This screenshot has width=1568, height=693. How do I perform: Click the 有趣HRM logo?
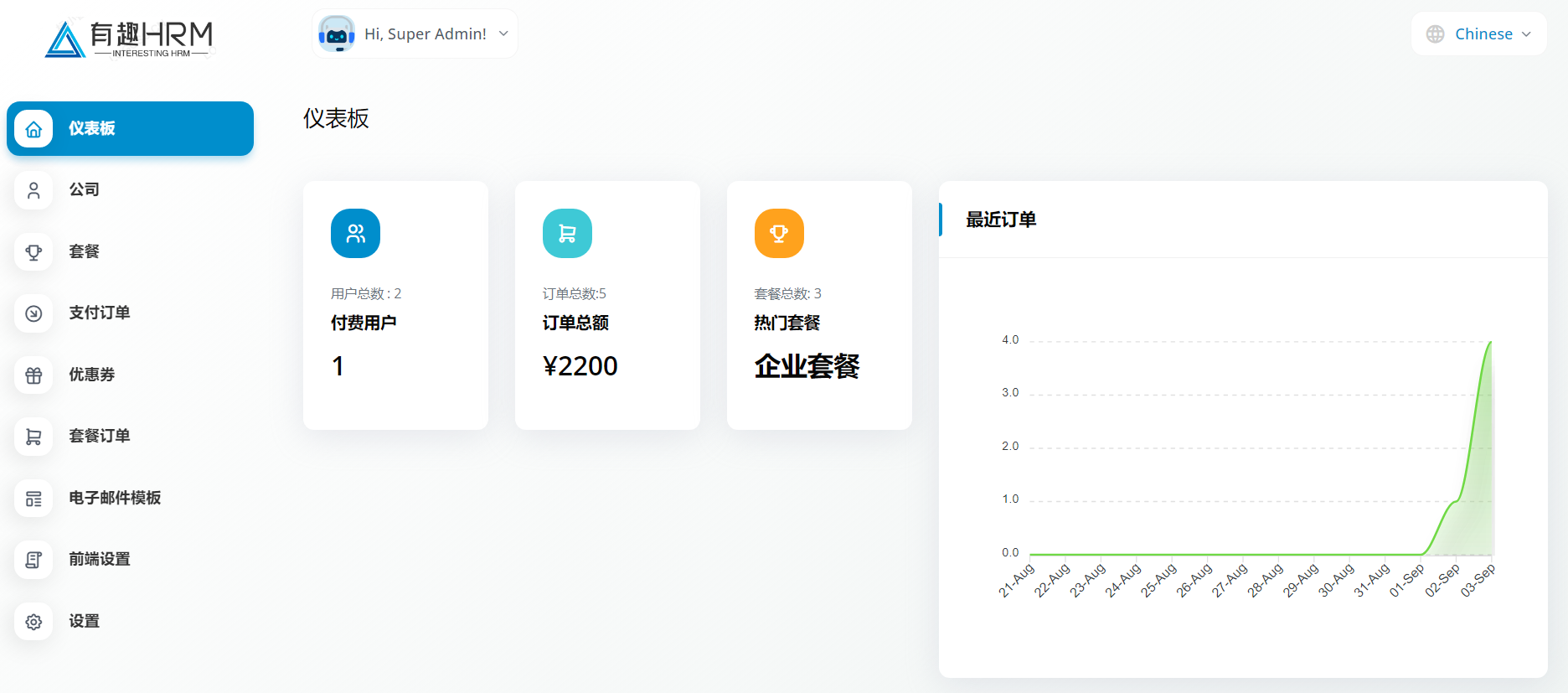pyautogui.click(x=130, y=39)
